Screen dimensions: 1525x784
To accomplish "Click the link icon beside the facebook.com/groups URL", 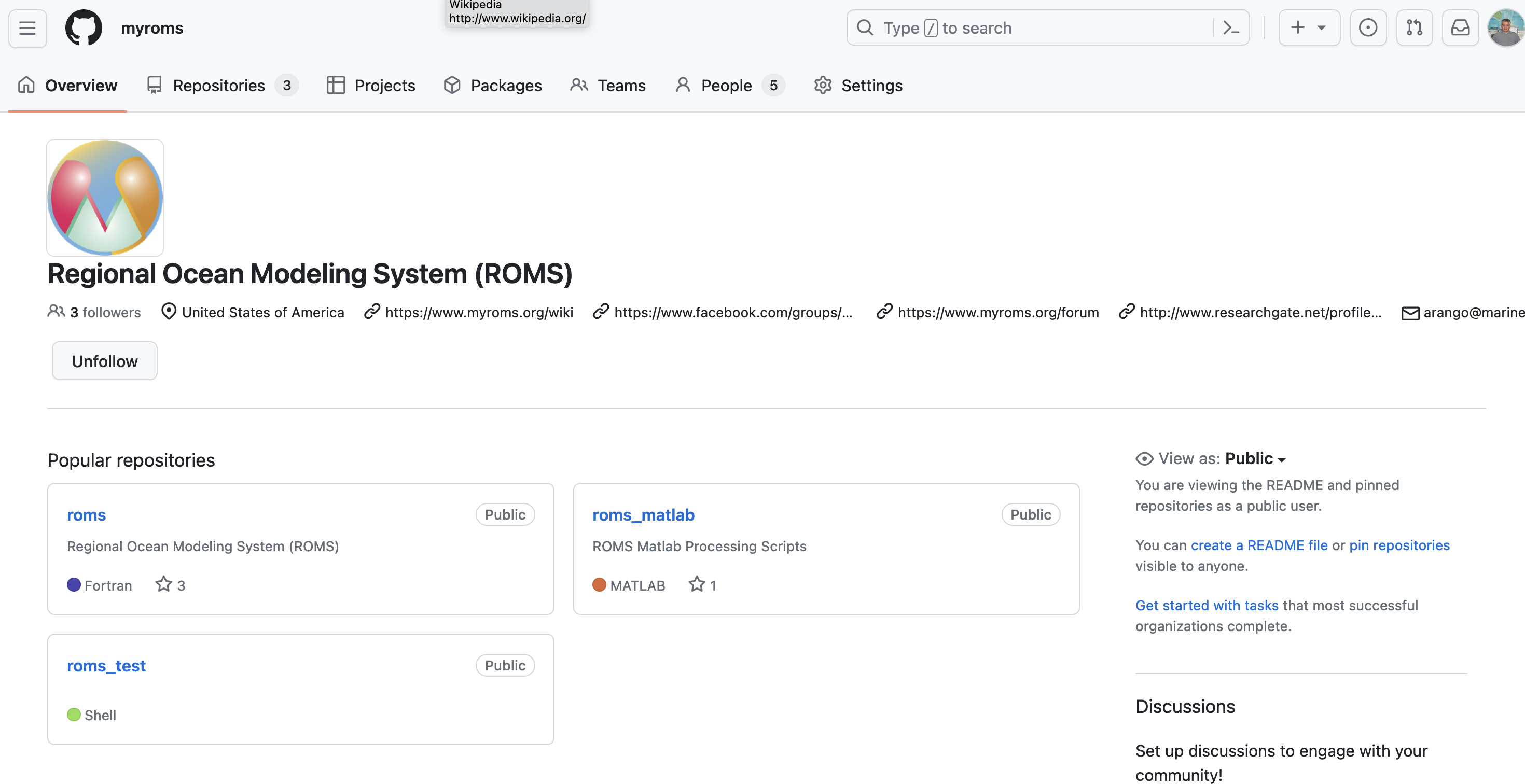I will pyautogui.click(x=601, y=311).
